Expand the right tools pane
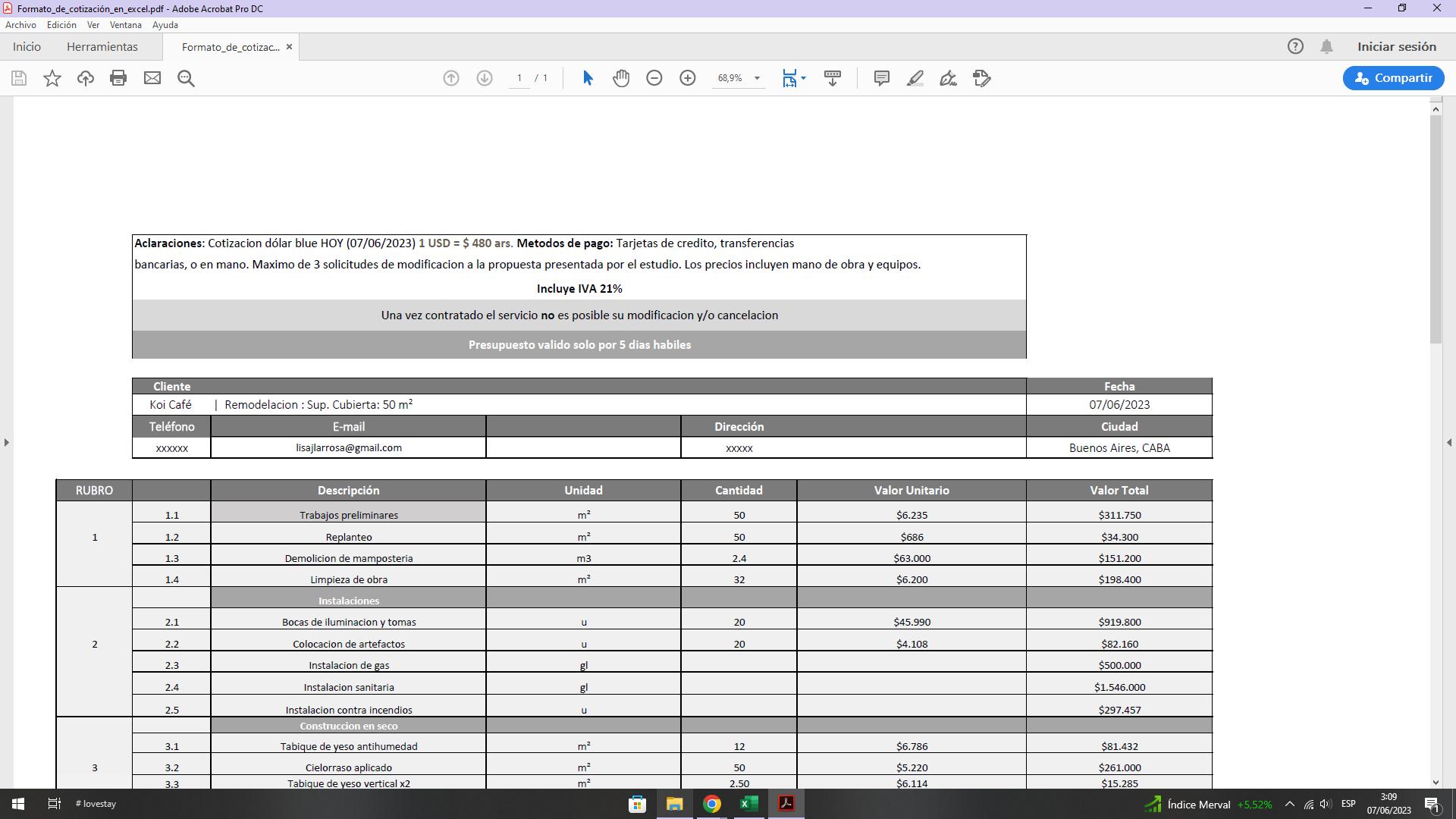1456x819 pixels. (1449, 442)
